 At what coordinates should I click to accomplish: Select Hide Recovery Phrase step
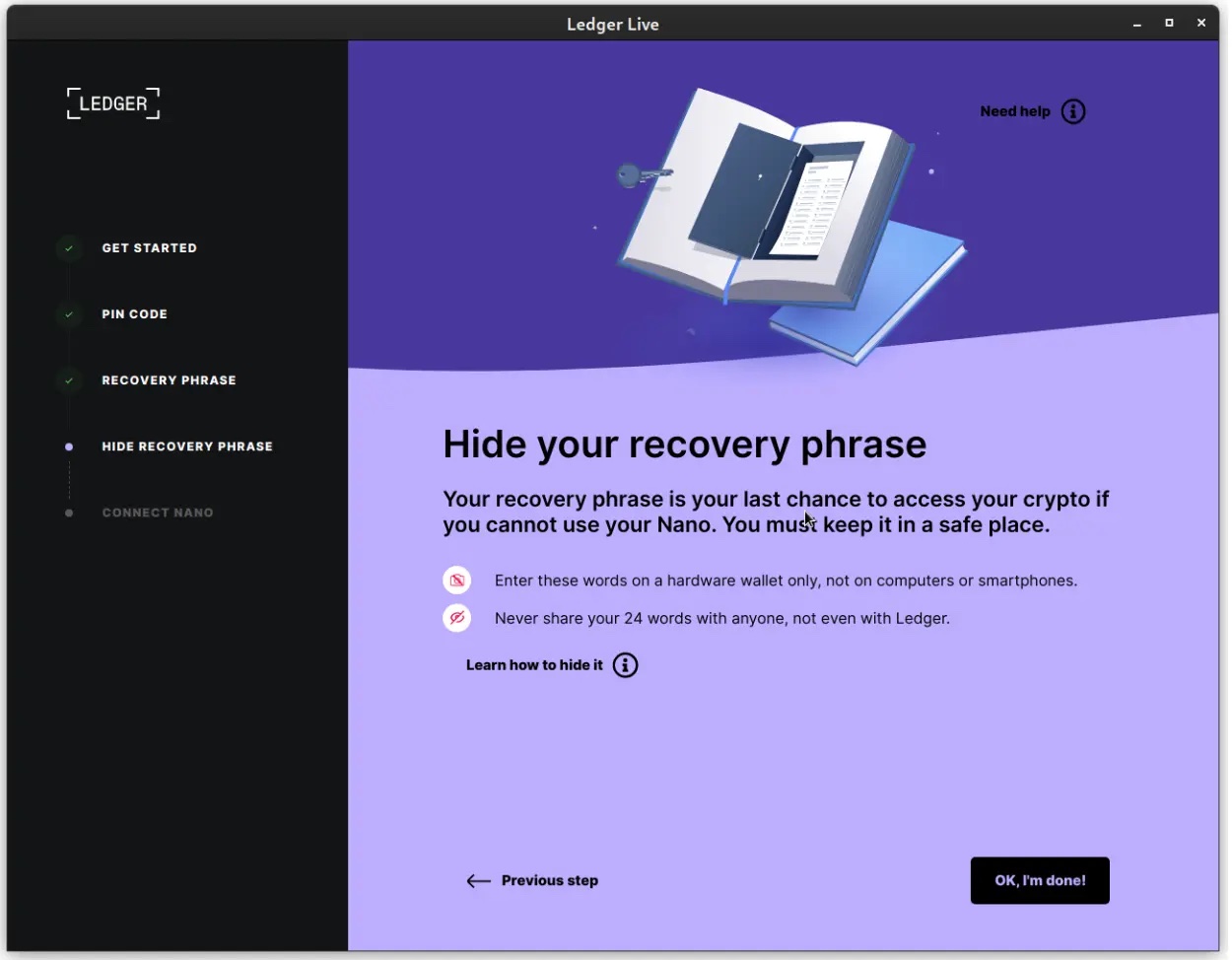click(187, 446)
